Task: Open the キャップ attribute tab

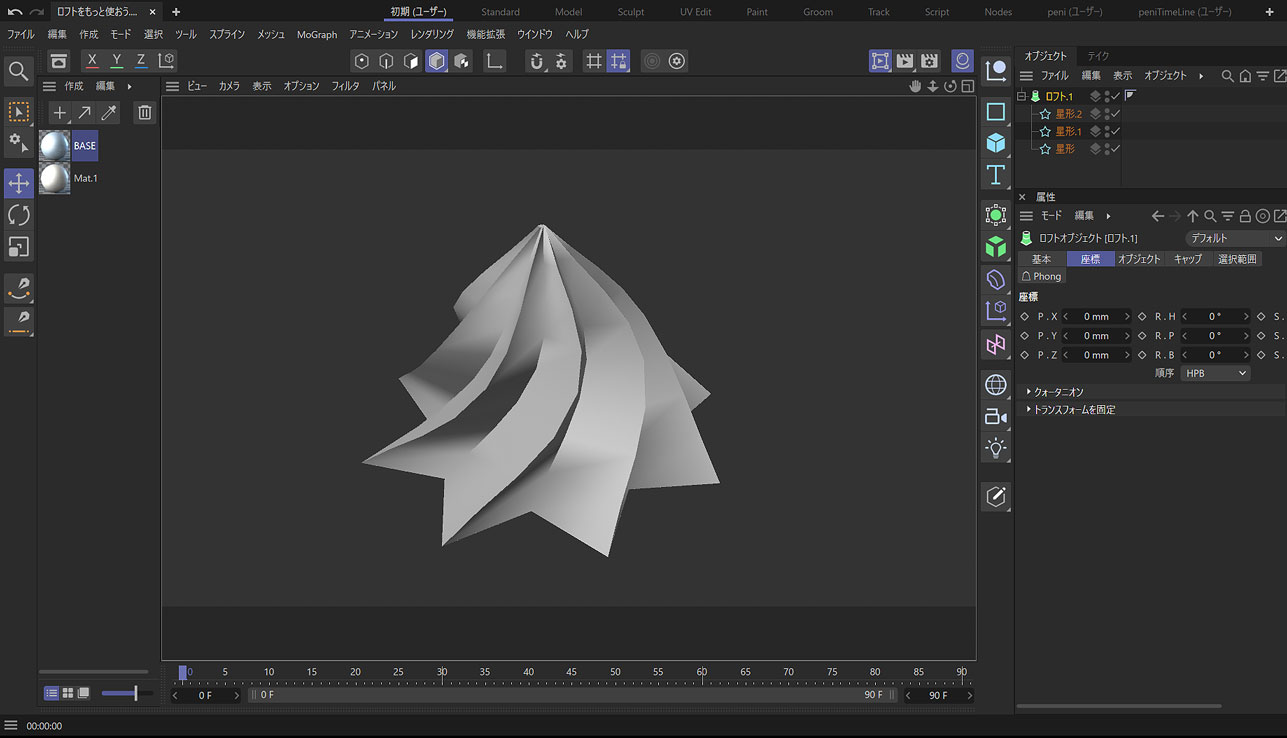Action: coord(1187,259)
